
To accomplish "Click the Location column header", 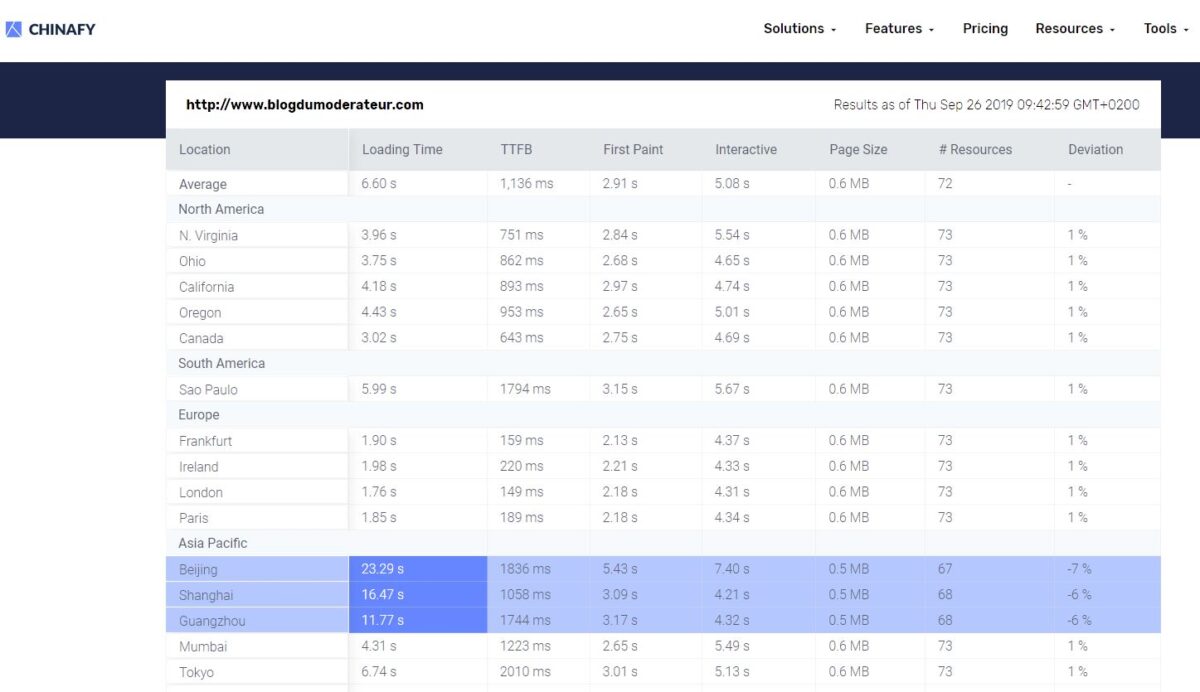I will 205,150.
